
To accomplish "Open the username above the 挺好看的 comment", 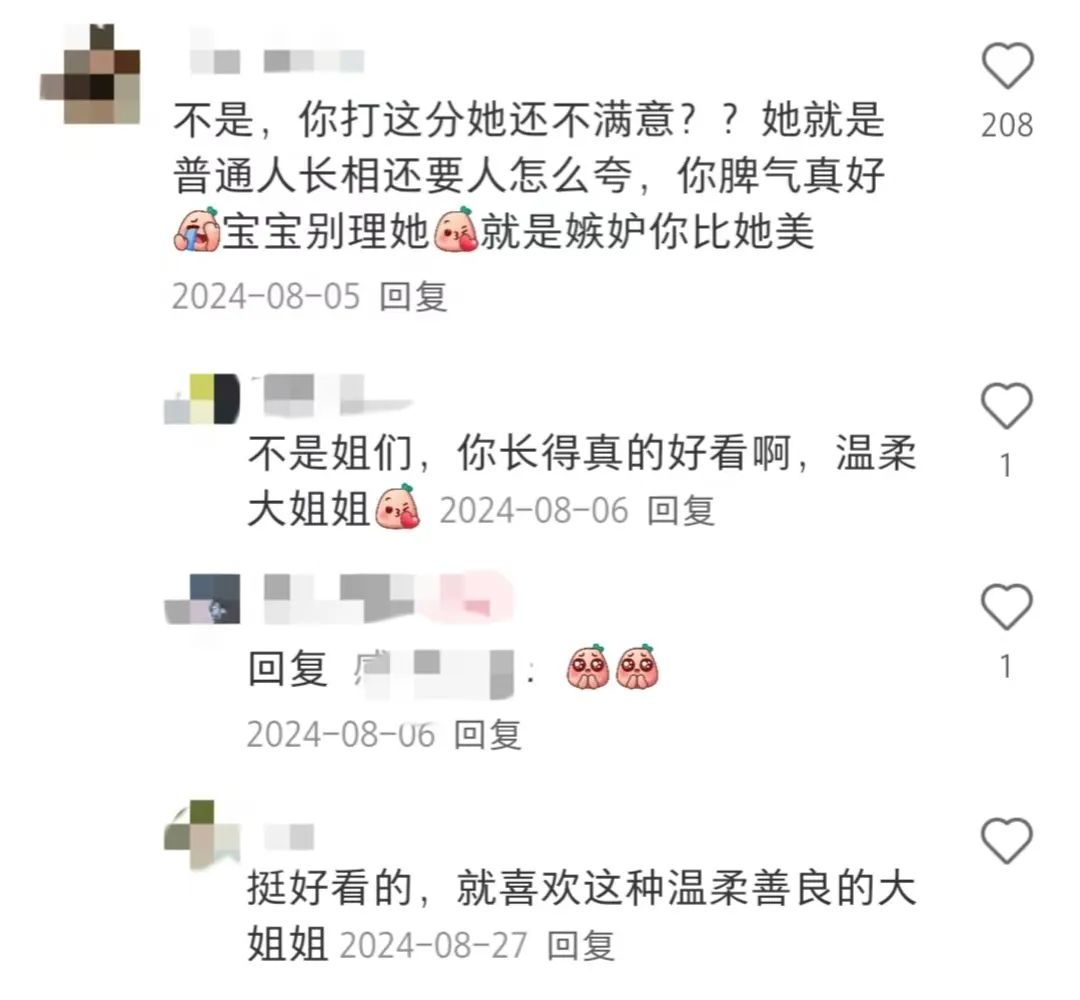I will (x=289, y=836).
